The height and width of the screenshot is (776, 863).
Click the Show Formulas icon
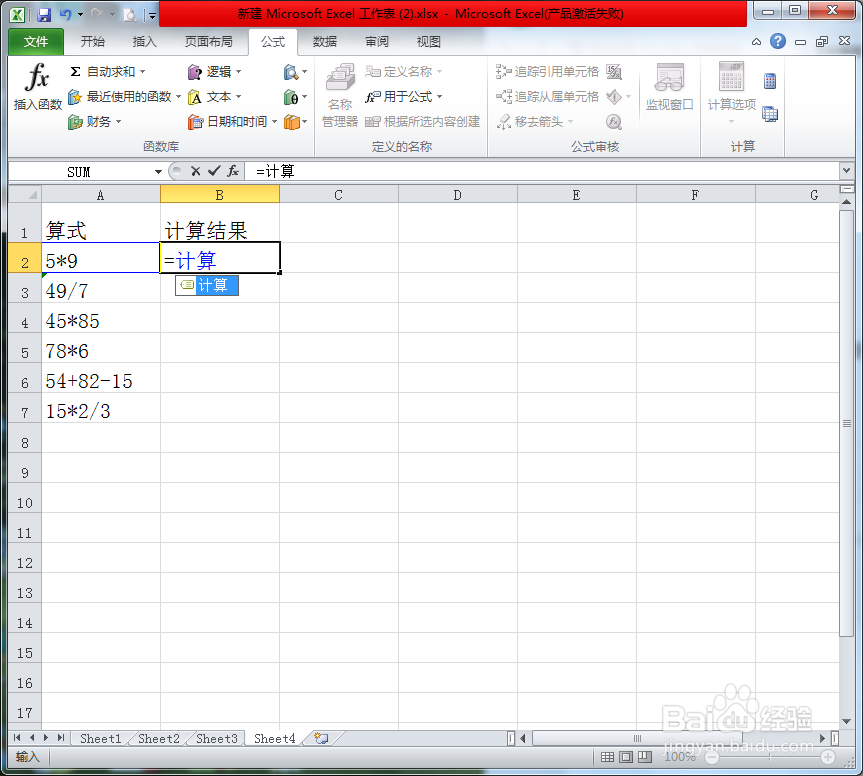click(614, 72)
